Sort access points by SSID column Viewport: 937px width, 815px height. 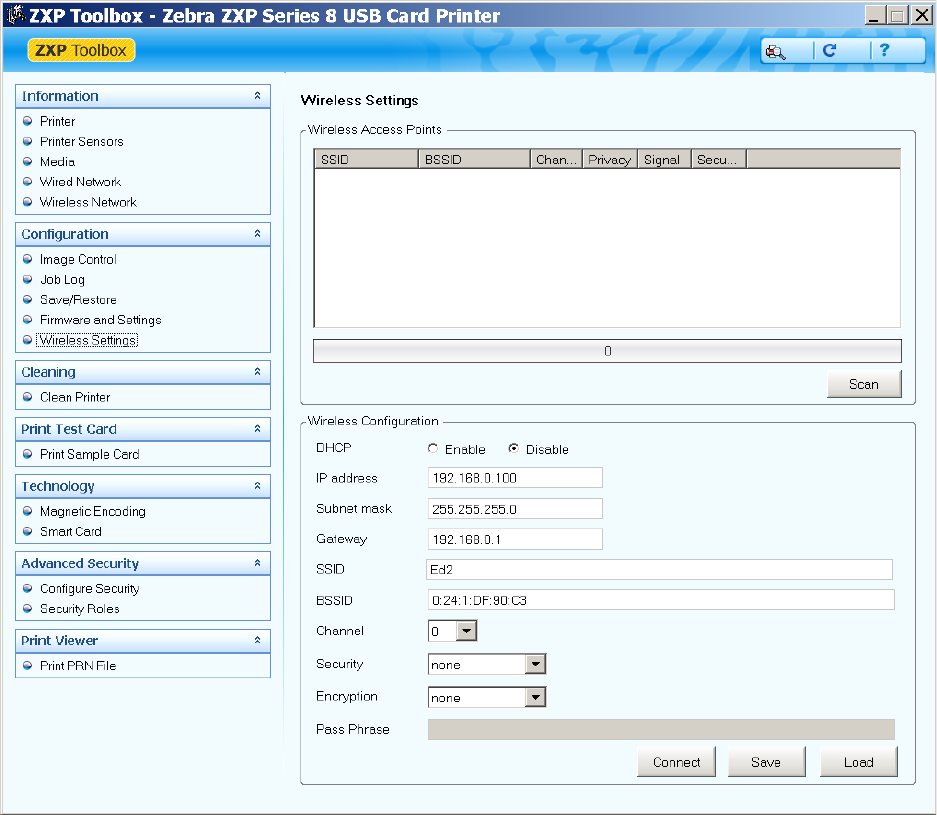[x=366, y=160]
